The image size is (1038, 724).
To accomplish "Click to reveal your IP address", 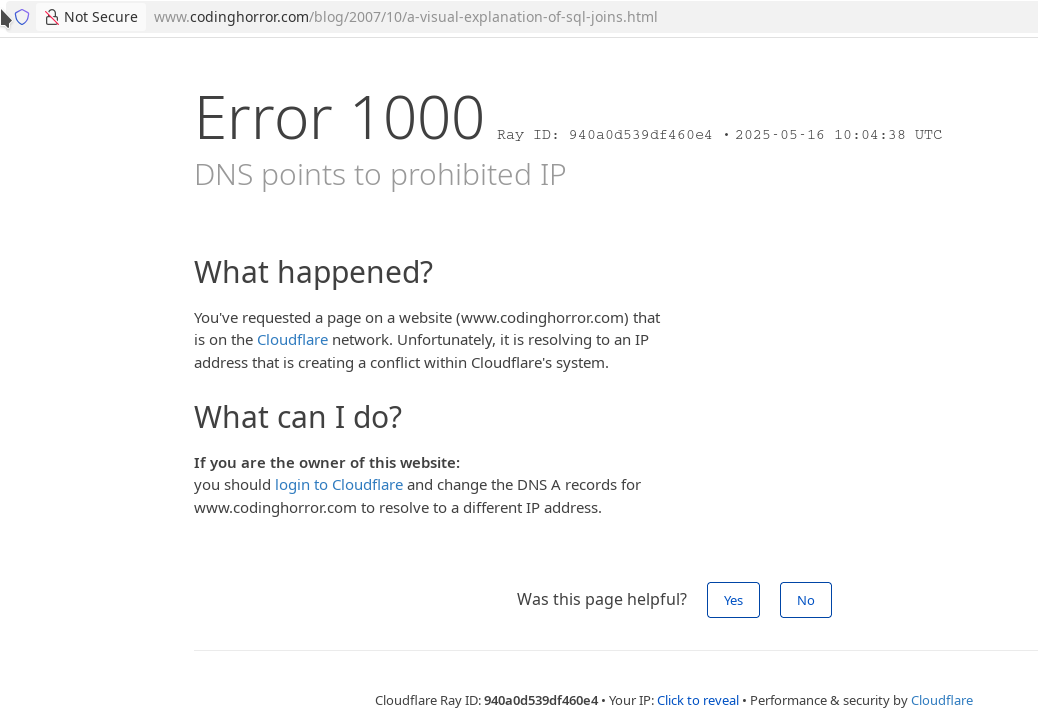I will (698, 701).
